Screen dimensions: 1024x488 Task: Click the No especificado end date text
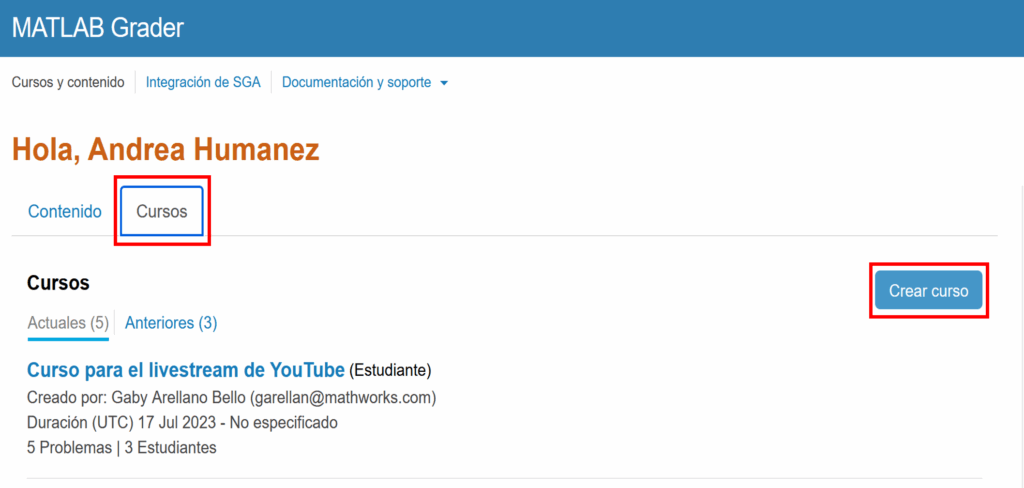click(282, 423)
